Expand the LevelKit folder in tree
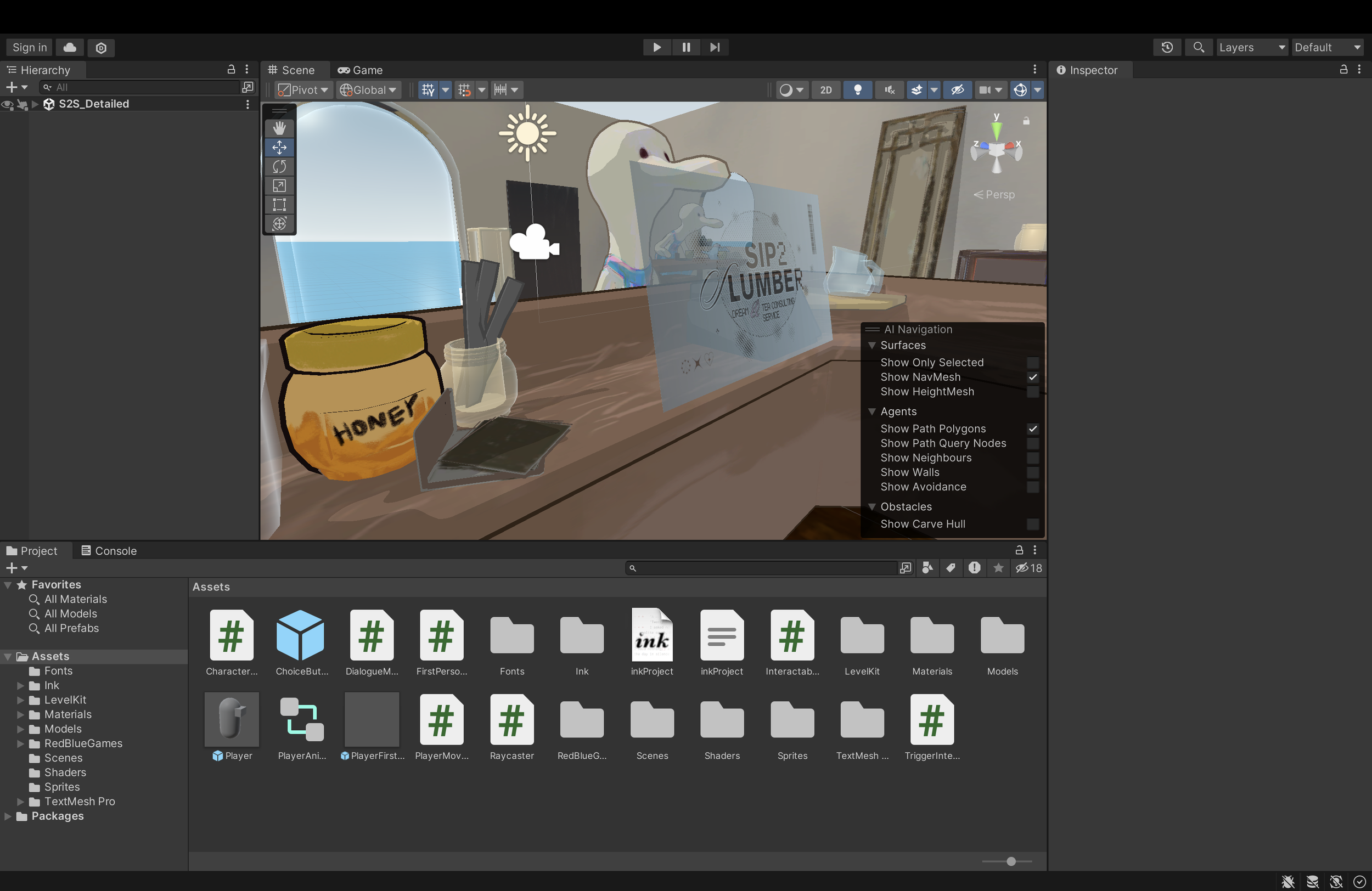Image resolution: width=1372 pixels, height=891 pixels. (20, 700)
